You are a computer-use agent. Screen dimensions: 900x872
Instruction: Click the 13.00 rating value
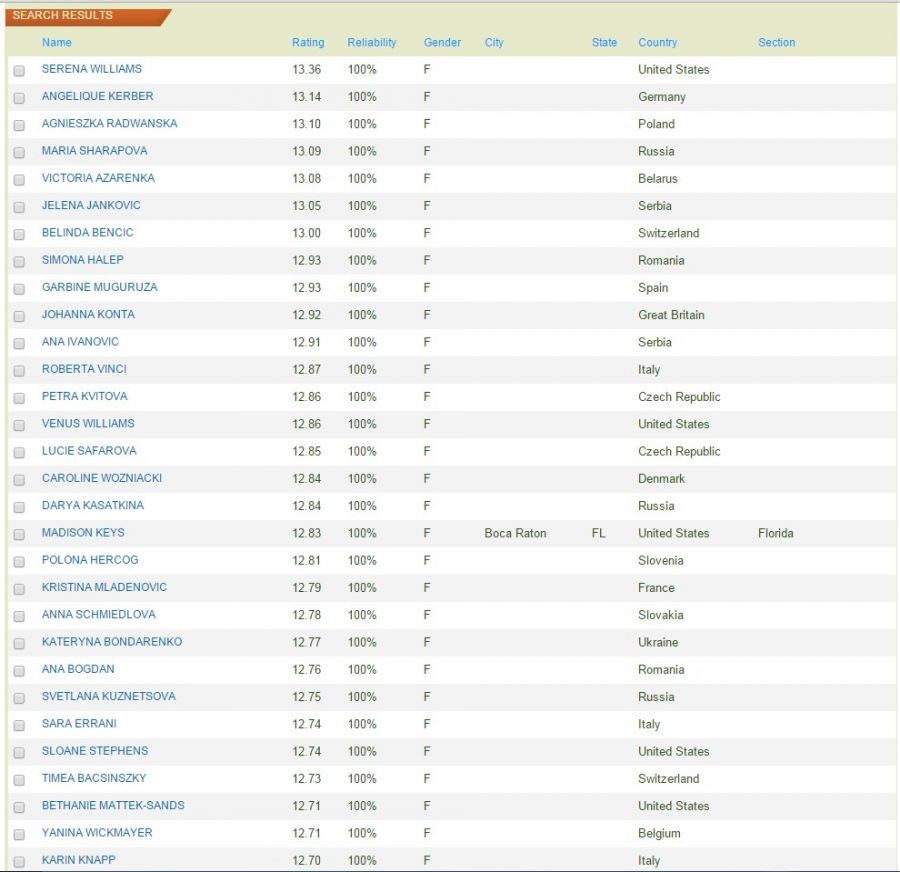[307, 233]
